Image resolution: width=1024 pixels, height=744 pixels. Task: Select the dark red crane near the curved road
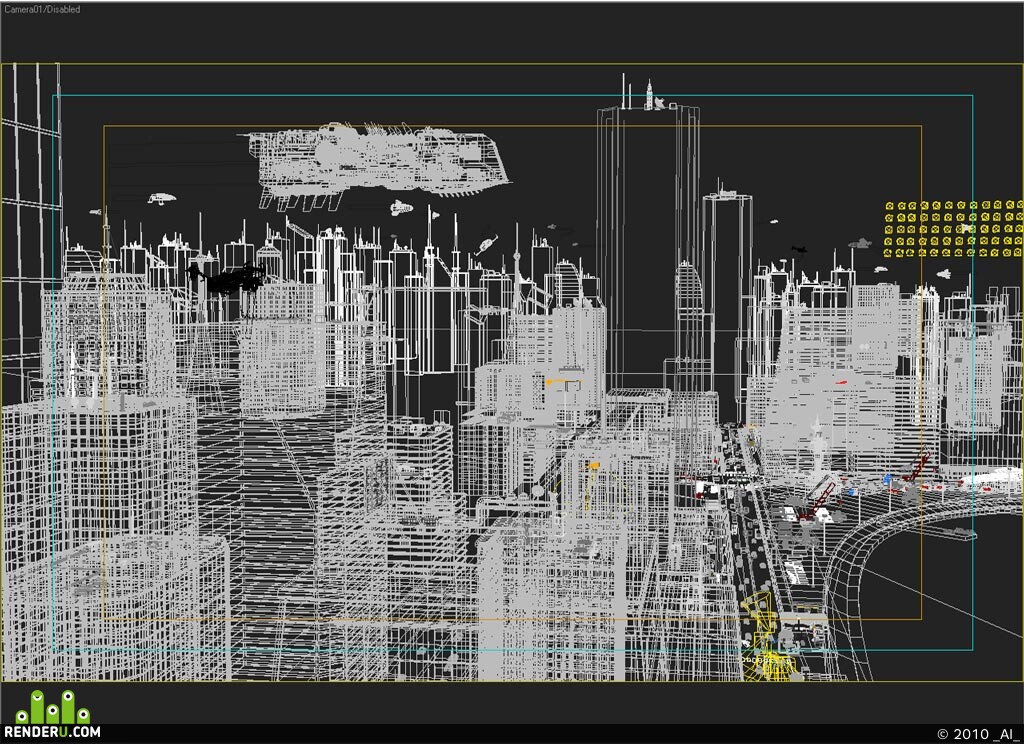click(818, 502)
